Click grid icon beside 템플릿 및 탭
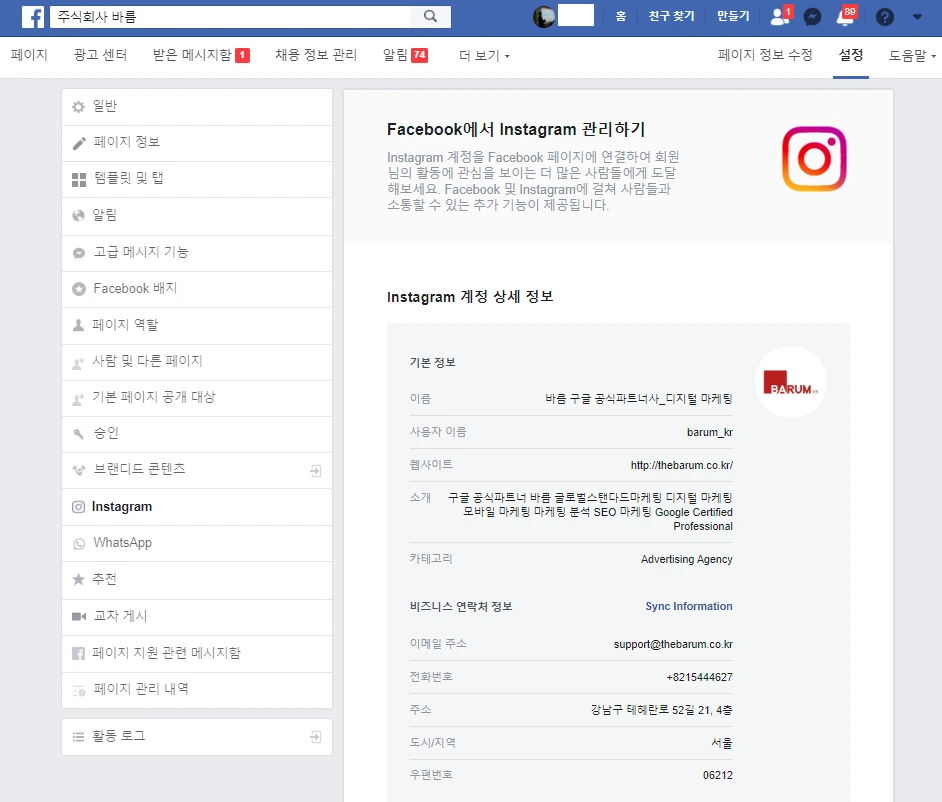Screen dimensions: 942x802 [x=79, y=180]
